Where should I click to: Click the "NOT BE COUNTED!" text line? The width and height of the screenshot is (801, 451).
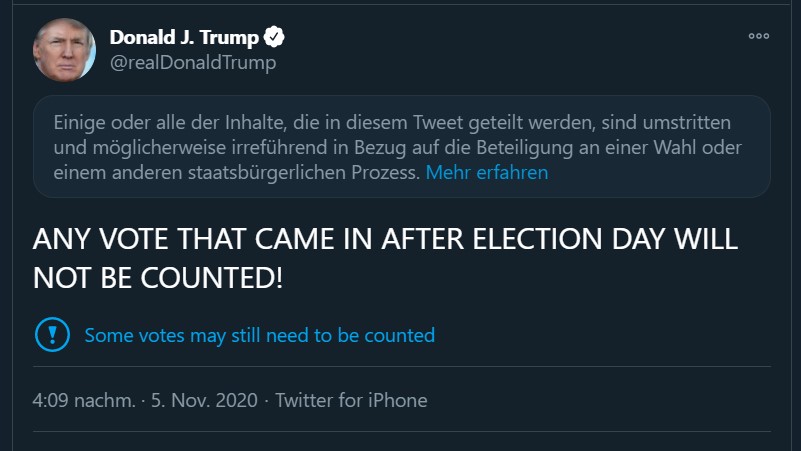[158, 278]
